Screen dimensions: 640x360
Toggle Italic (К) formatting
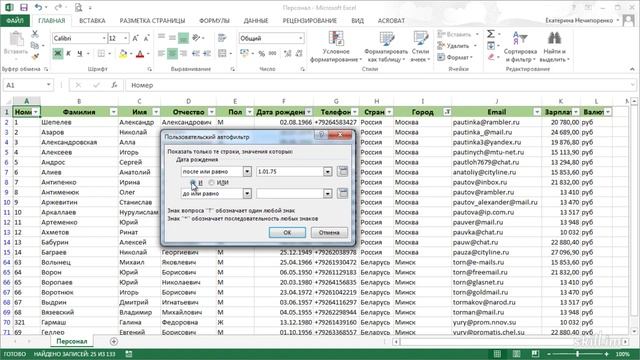coord(69,53)
